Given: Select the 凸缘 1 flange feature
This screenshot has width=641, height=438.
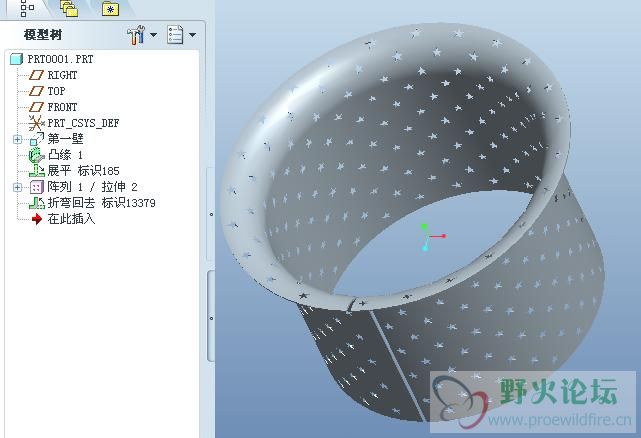Looking at the screenshot, I should coord(65,155).
